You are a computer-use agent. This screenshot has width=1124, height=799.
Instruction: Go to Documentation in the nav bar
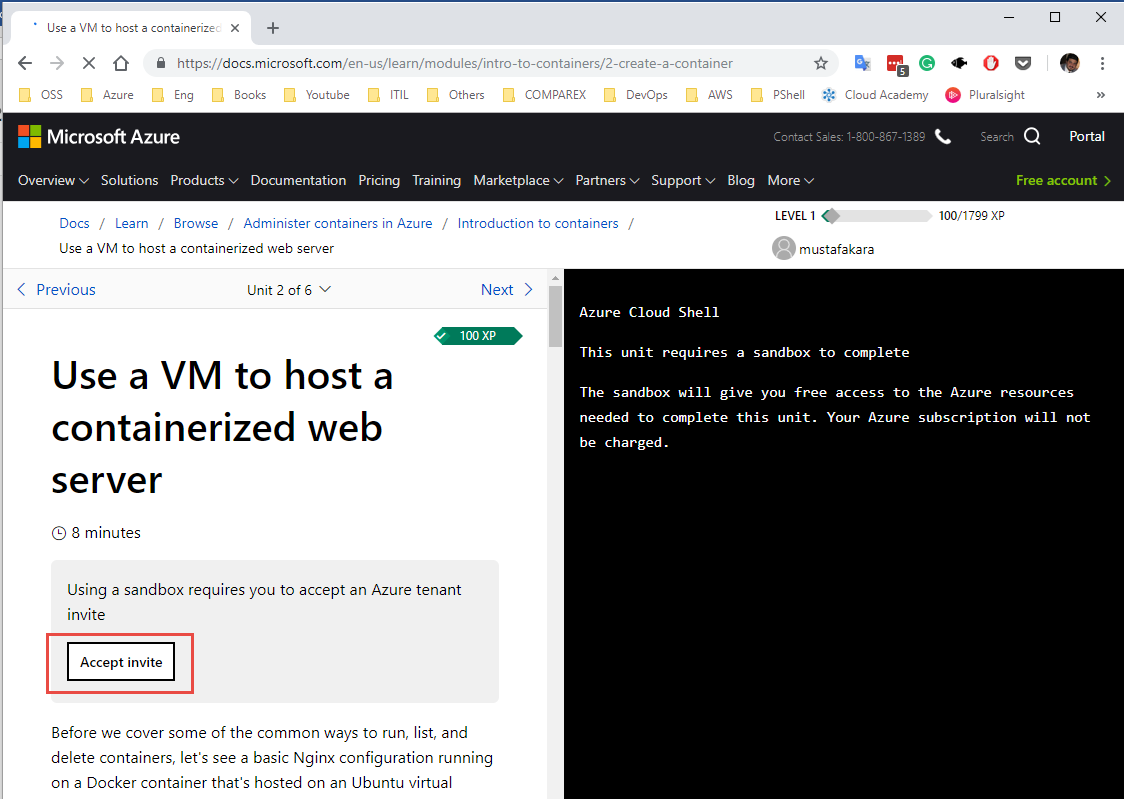click(x=298, y=181)
